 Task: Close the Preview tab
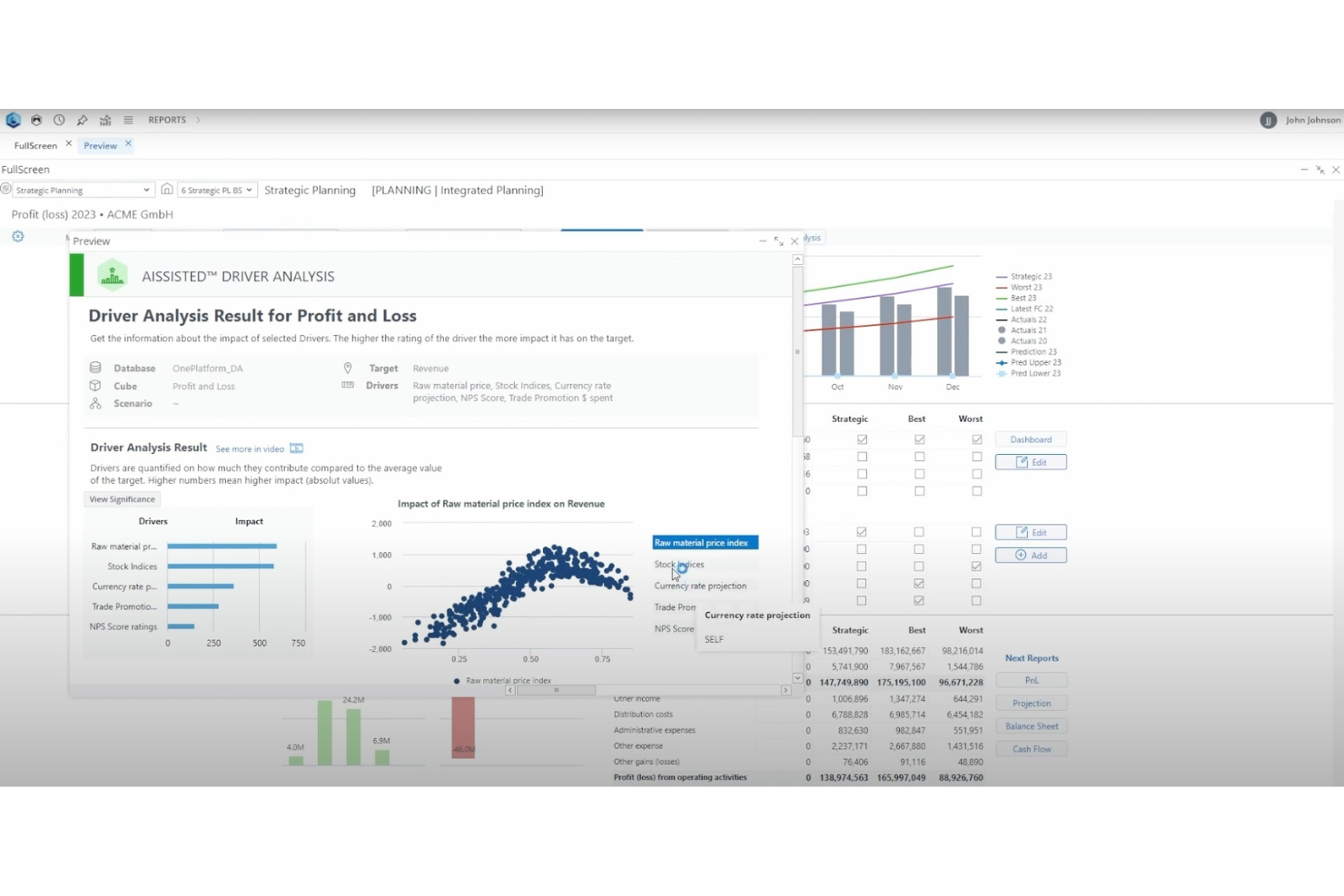[128, 143]
